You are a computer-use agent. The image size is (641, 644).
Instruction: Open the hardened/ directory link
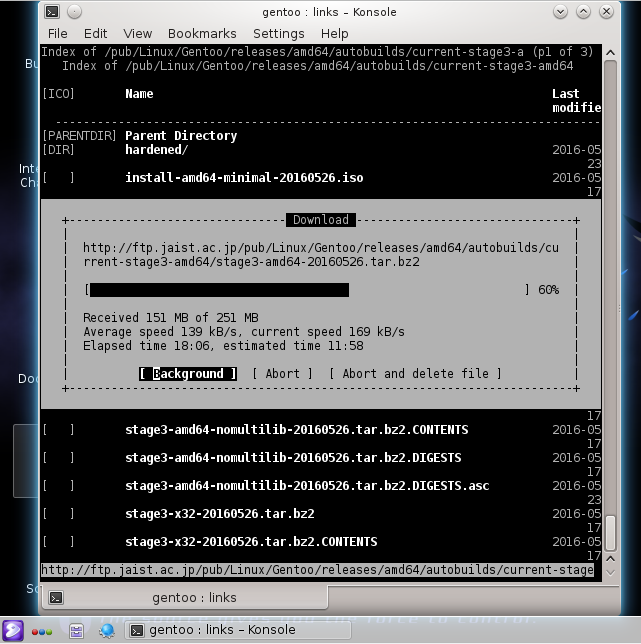coord(156,150)
